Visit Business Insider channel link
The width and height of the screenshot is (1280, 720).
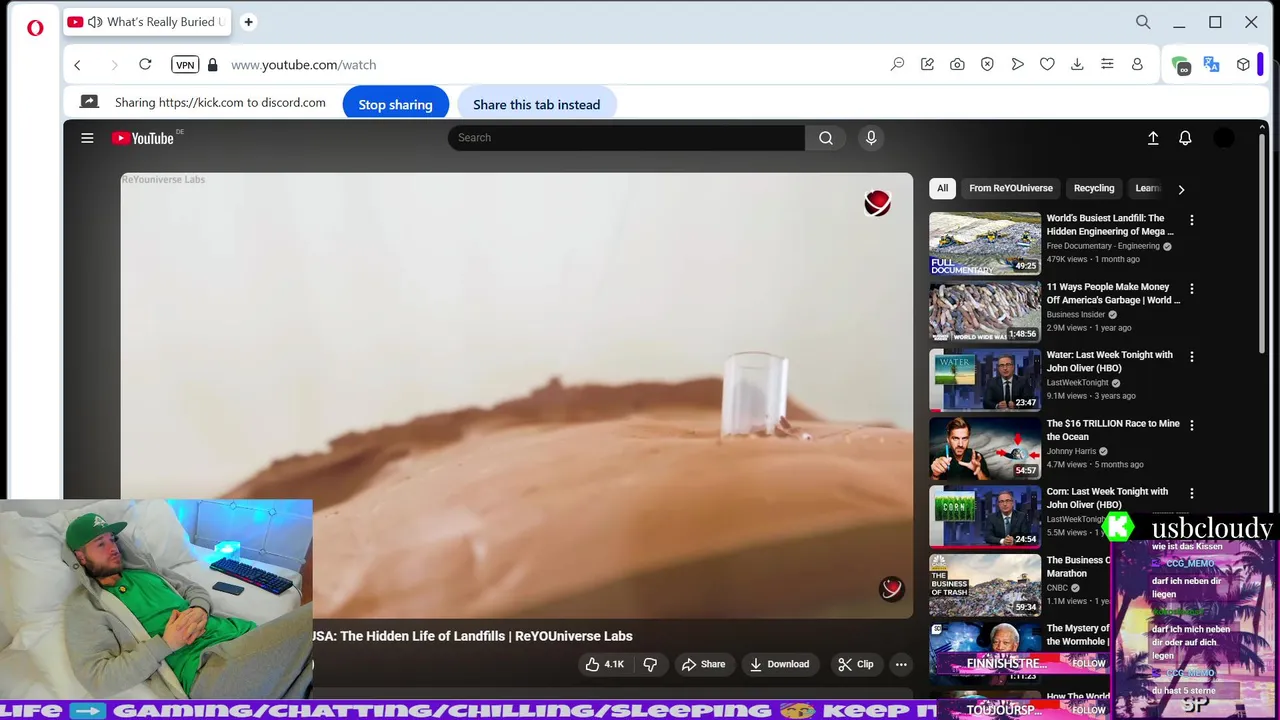pyautogui.click(x=1076, y=315)
